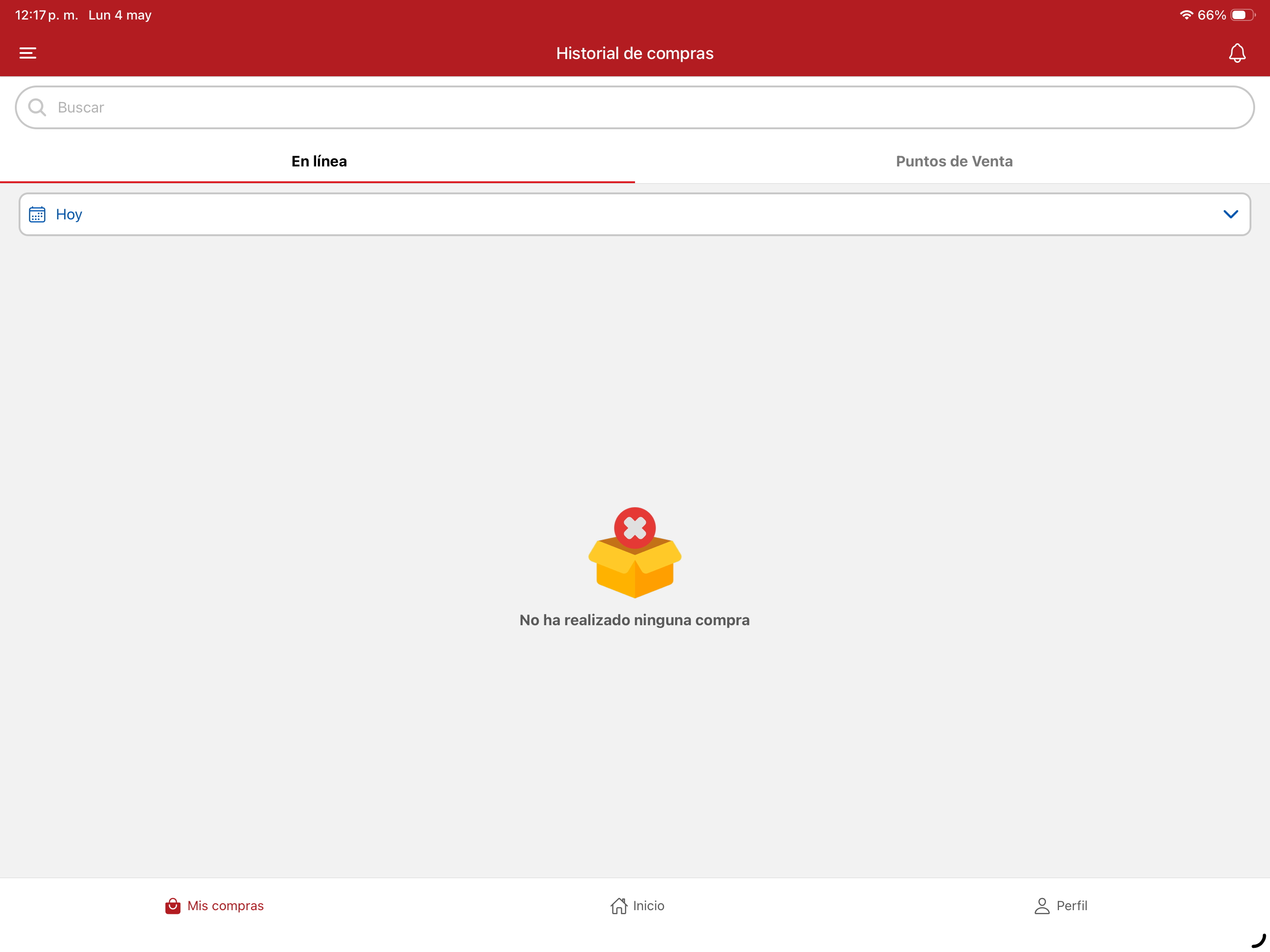Open the Hoy date filter dropdown
1270x952 pixels.
click(x=635, y=214)
